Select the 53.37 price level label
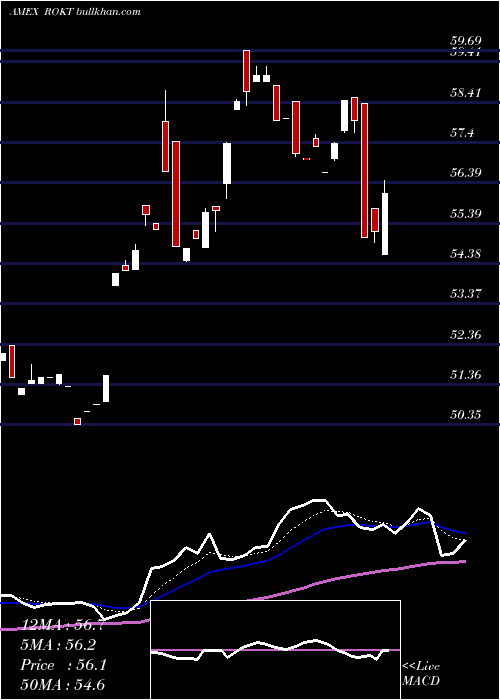 [x=466, y=294]
